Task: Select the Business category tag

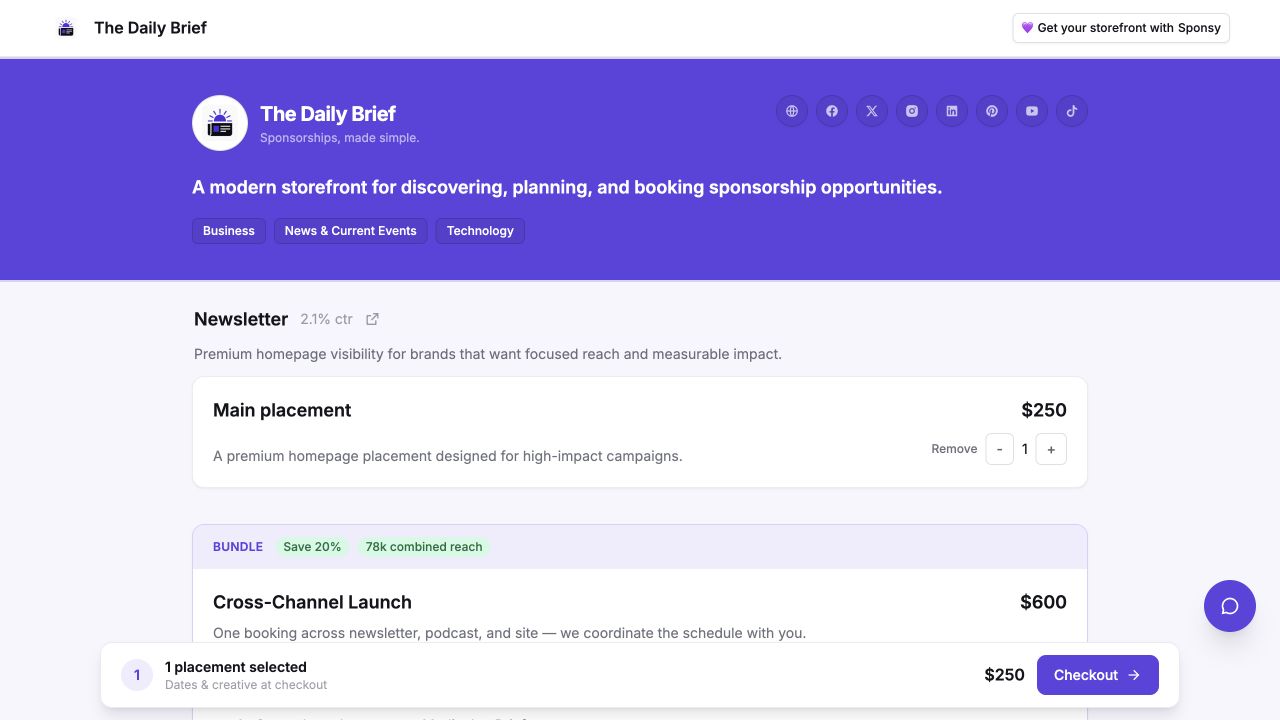Action: 229,231
